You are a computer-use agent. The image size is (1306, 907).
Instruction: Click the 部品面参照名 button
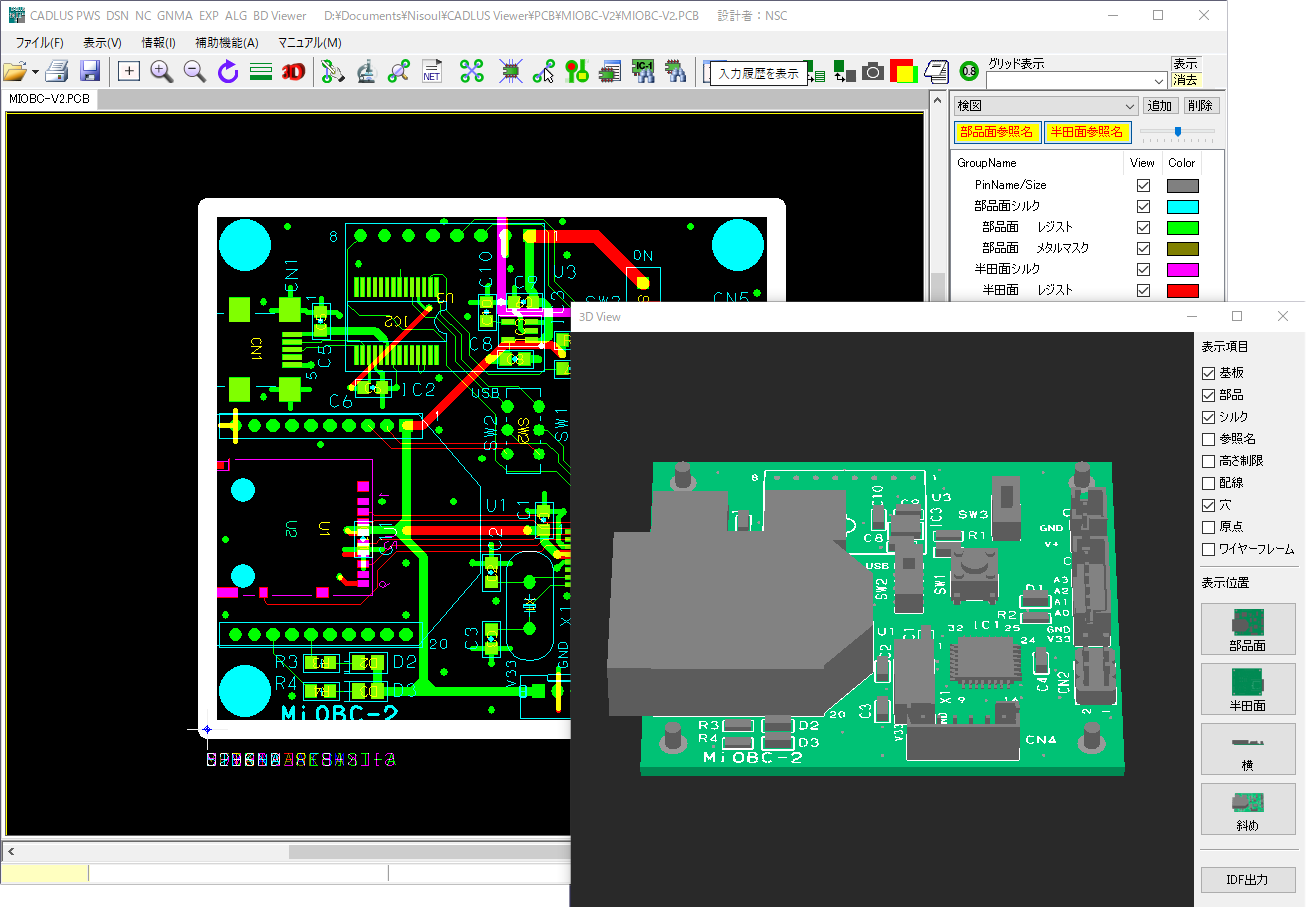997,132
